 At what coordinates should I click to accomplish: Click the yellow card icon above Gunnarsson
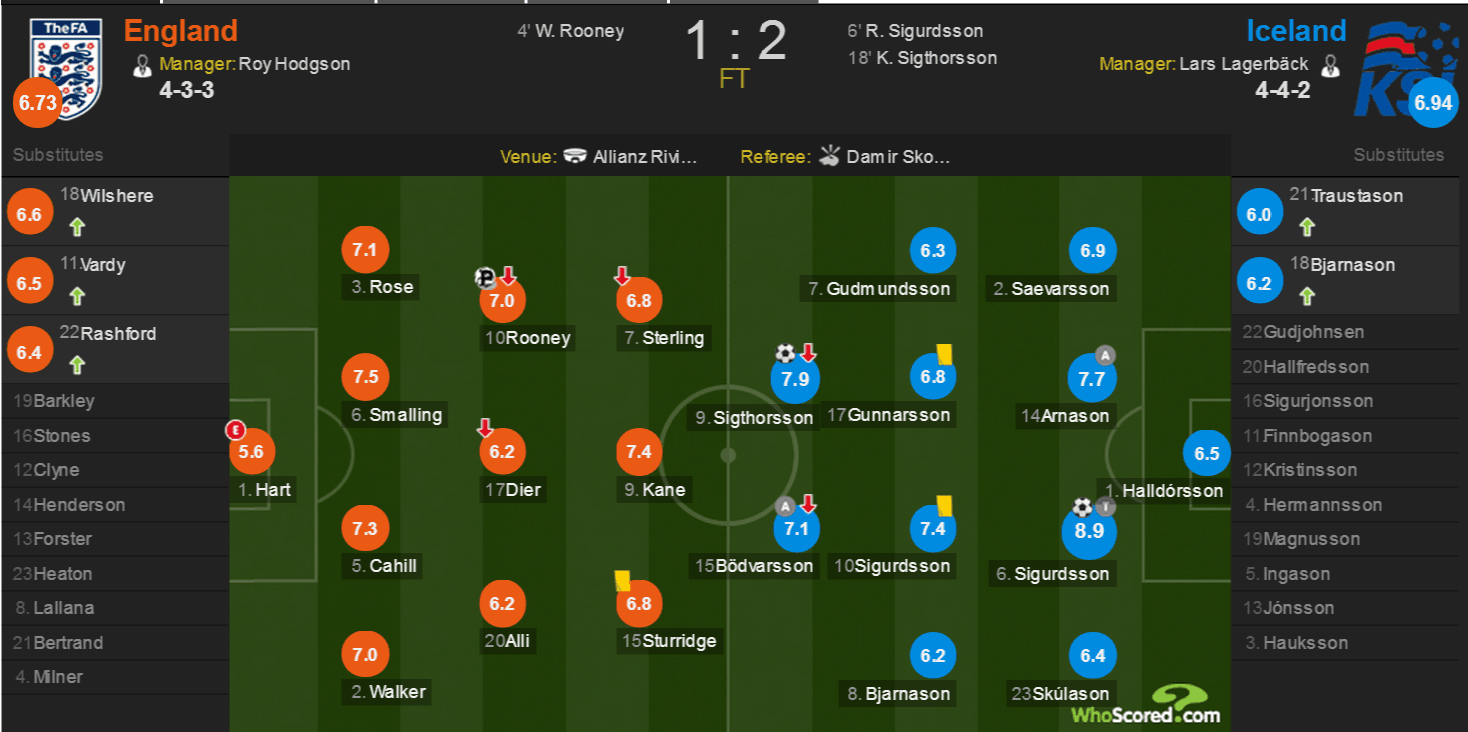[943, 354]
